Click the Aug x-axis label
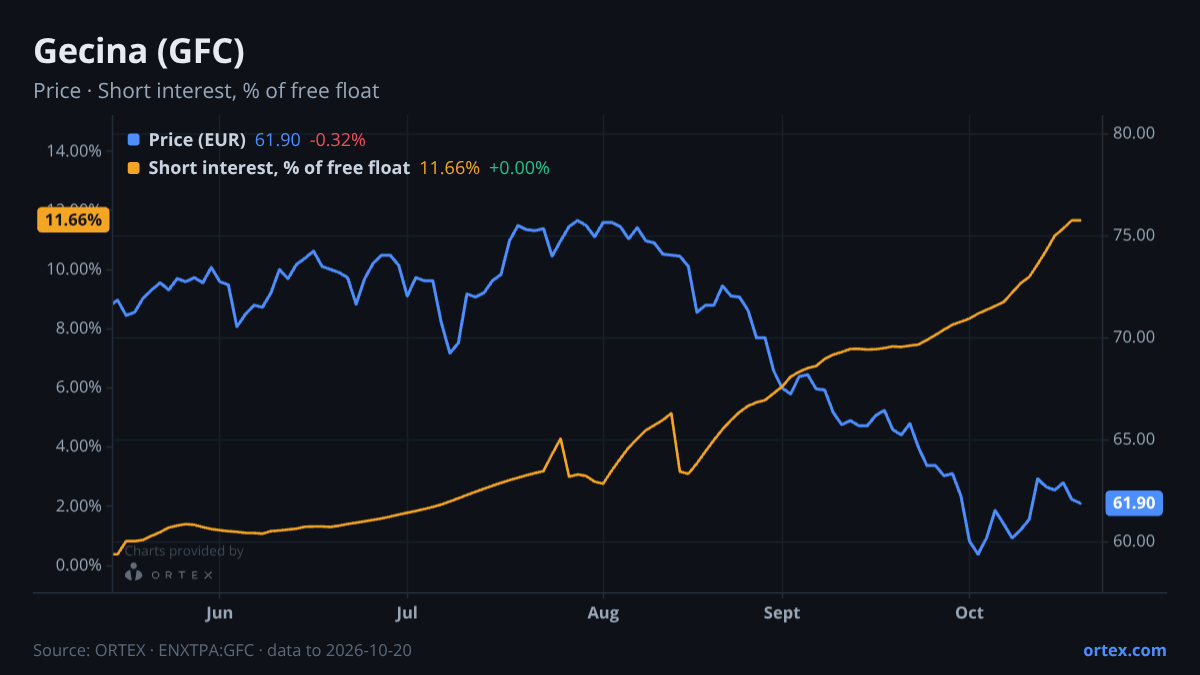The image size is (1200, 675). (602, 613)
